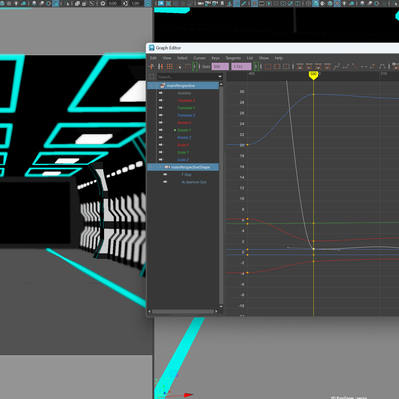Apply Flat tangents via the horizontal line icon

[364, 67]
